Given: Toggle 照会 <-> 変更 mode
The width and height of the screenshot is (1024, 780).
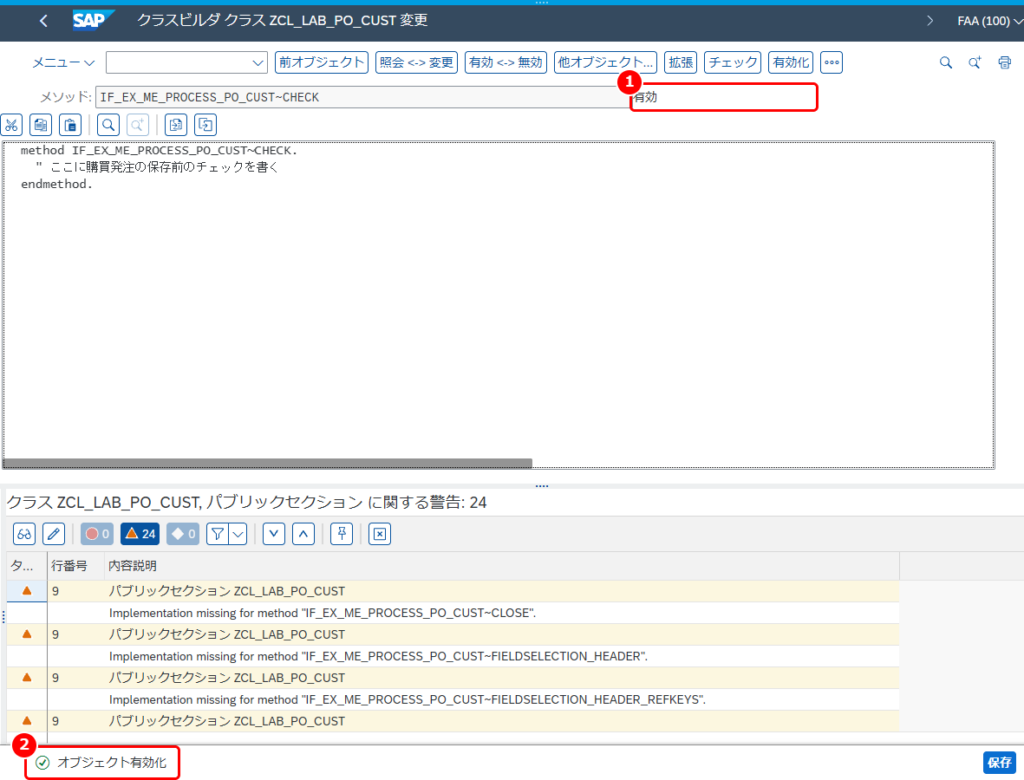Looking at the screenshot, I should click(x=416, y=63).
